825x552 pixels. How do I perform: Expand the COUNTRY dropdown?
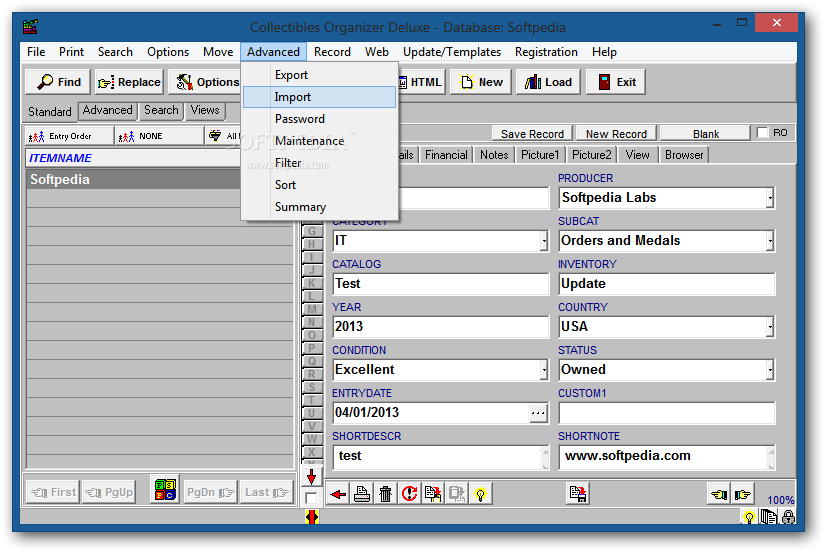pyautogui.click(x=770, y=327)
